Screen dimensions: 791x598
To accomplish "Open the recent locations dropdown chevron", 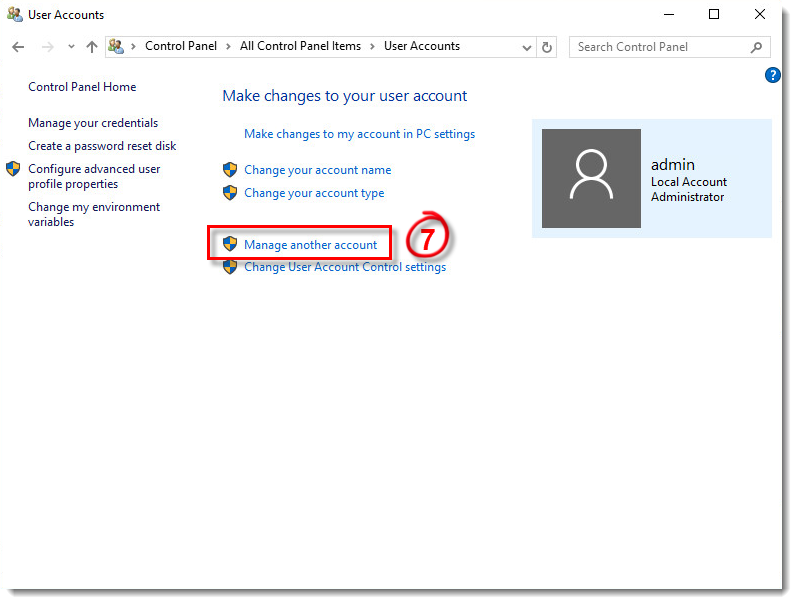I will (71, 47).
